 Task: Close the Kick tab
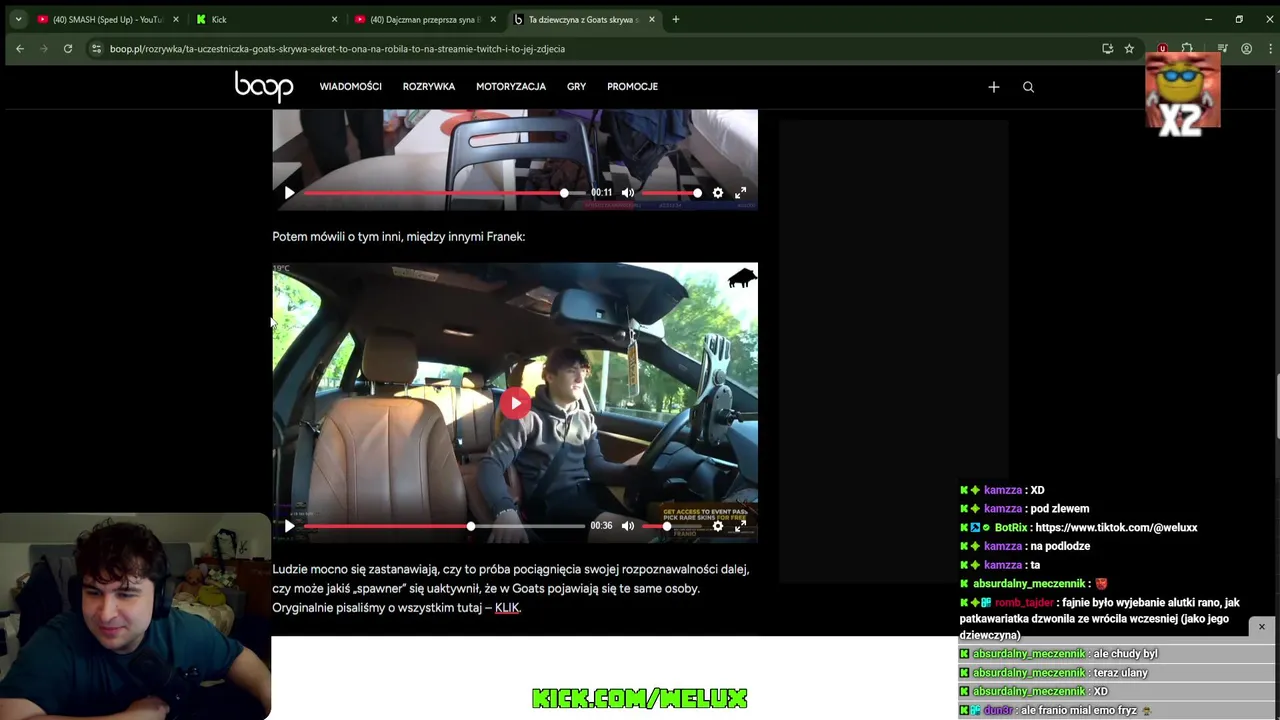[x=334, y=19]
